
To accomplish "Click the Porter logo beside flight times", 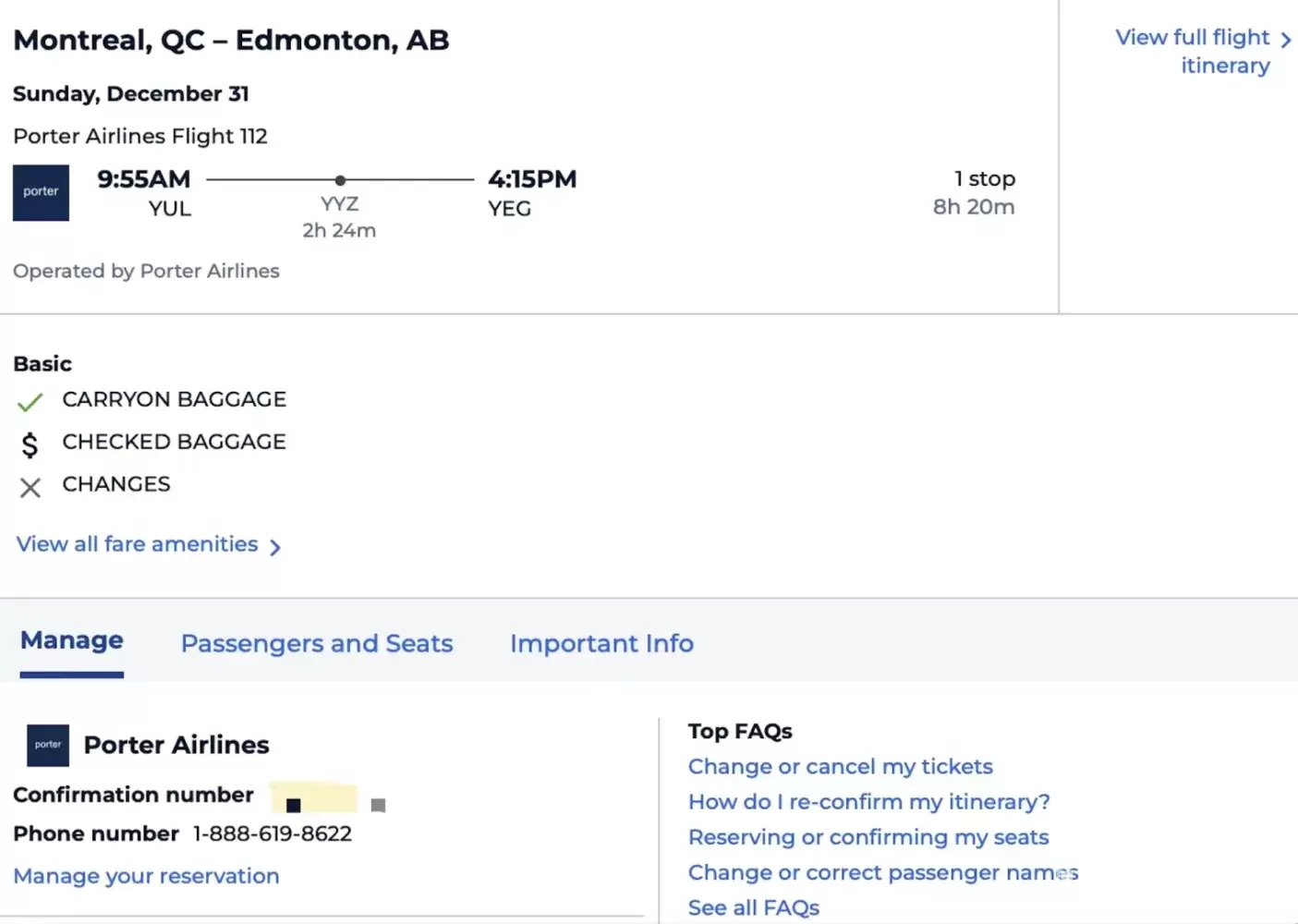I will [41, 192].
